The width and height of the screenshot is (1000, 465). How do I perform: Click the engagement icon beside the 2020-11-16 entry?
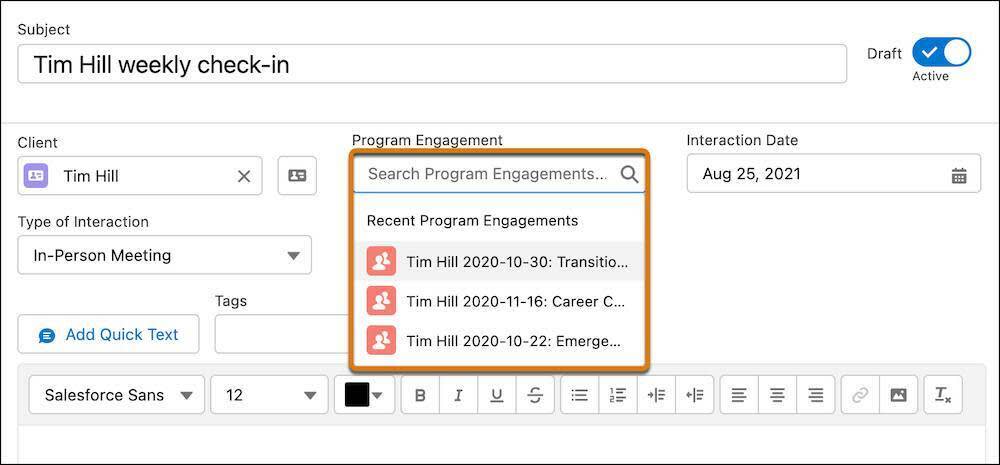tap(381, 301)
